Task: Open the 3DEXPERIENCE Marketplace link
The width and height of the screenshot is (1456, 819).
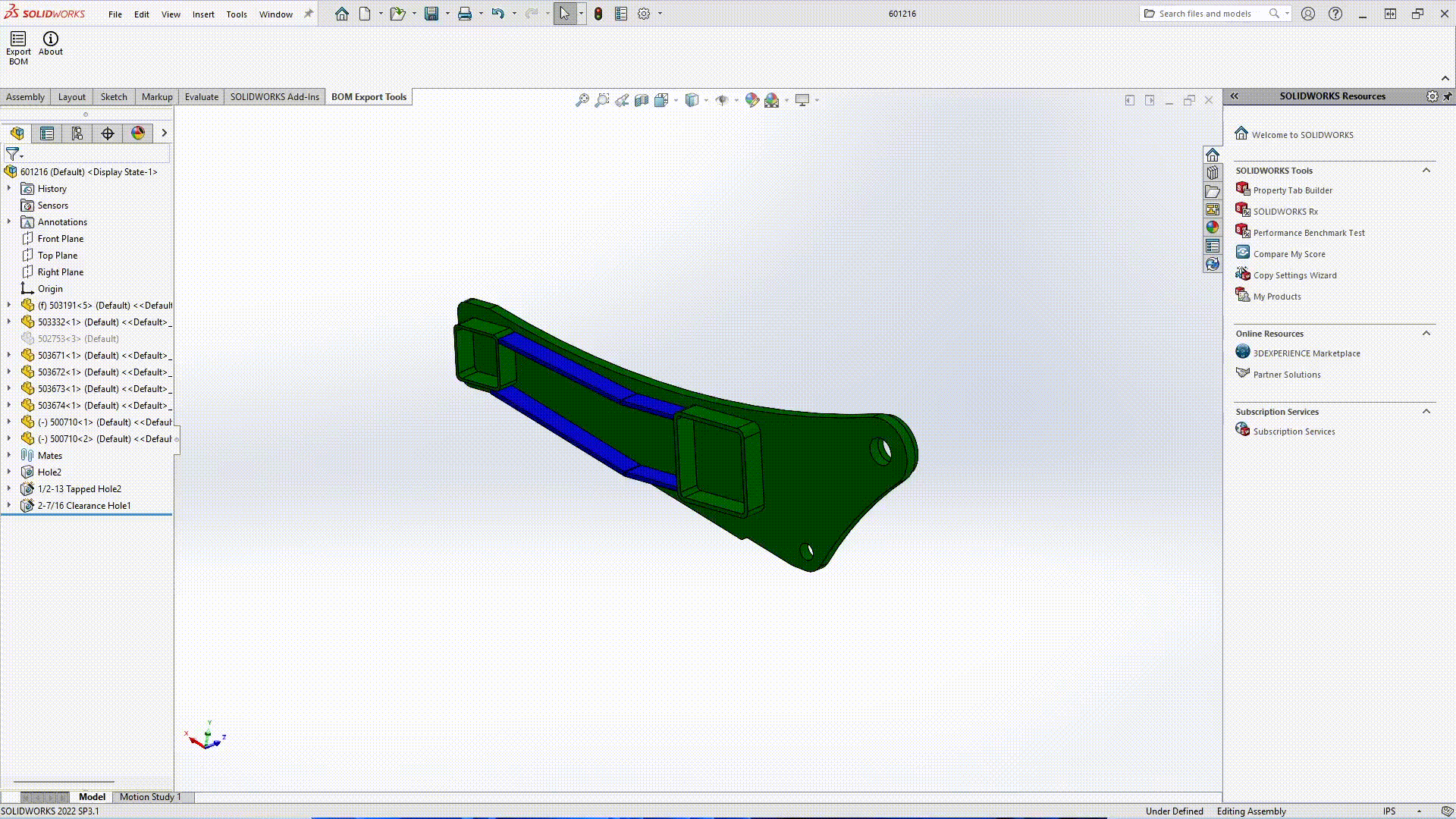Action: 1306,353
